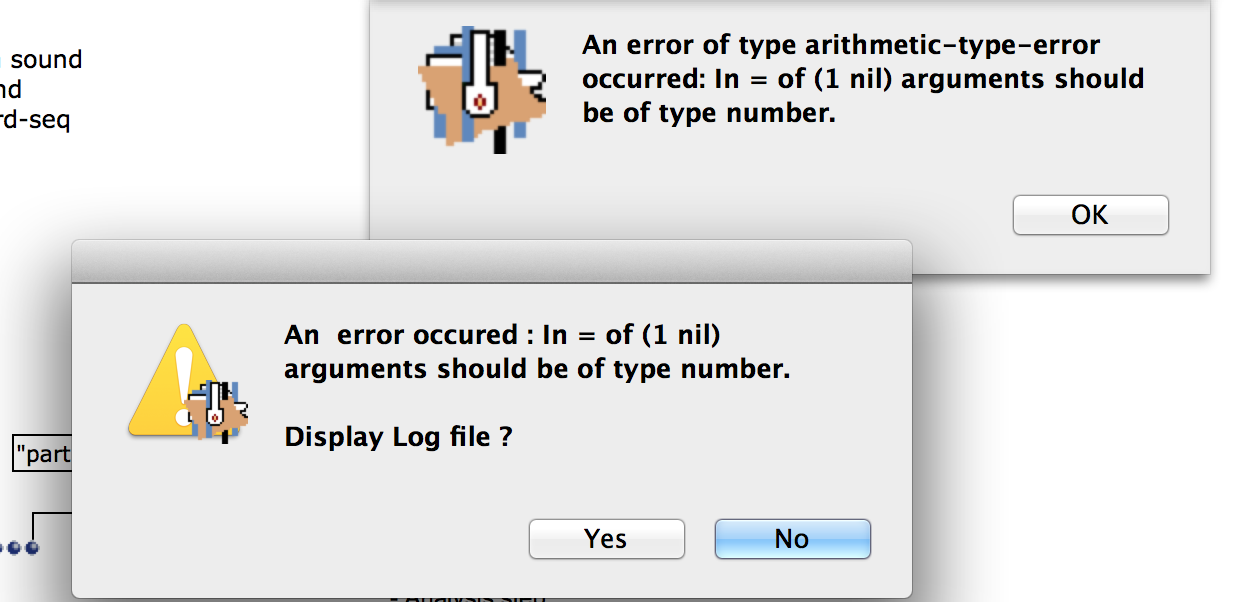Select the "part text box in the patch

coord(42,455)
